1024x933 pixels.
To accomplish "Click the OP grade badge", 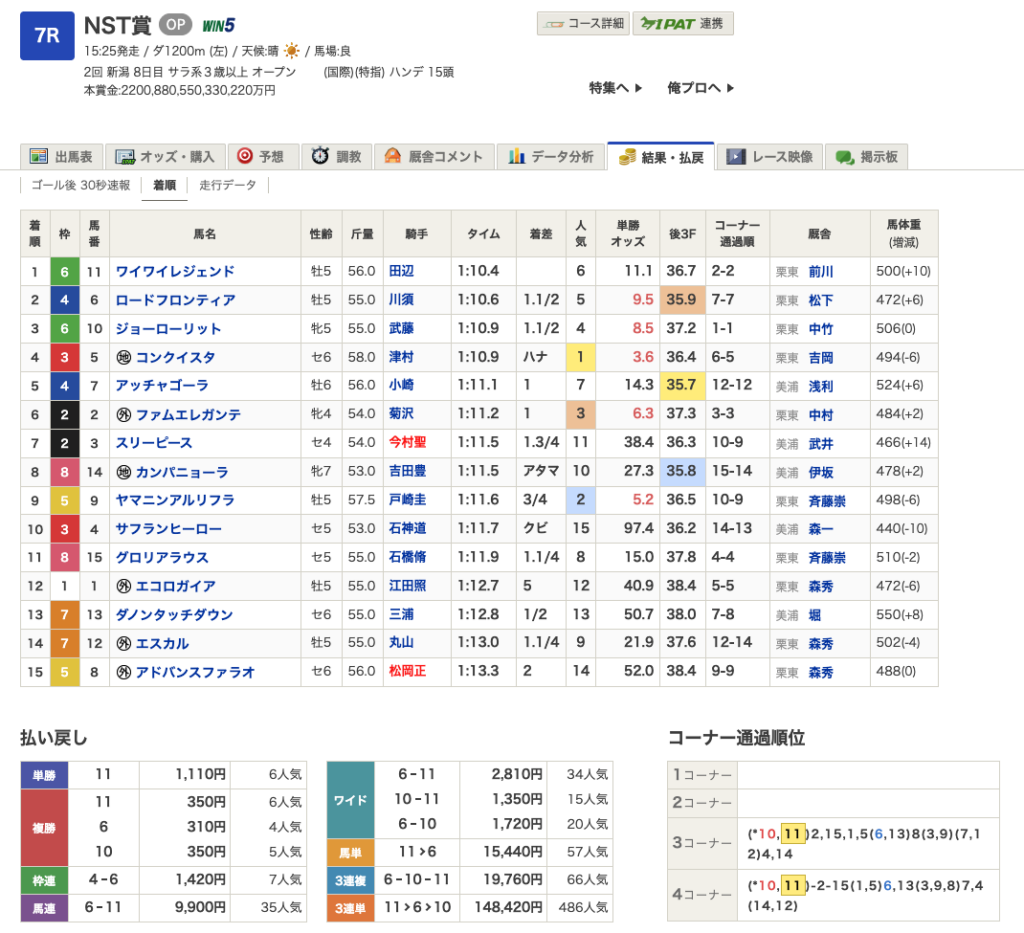I will [x=175, y=25].
